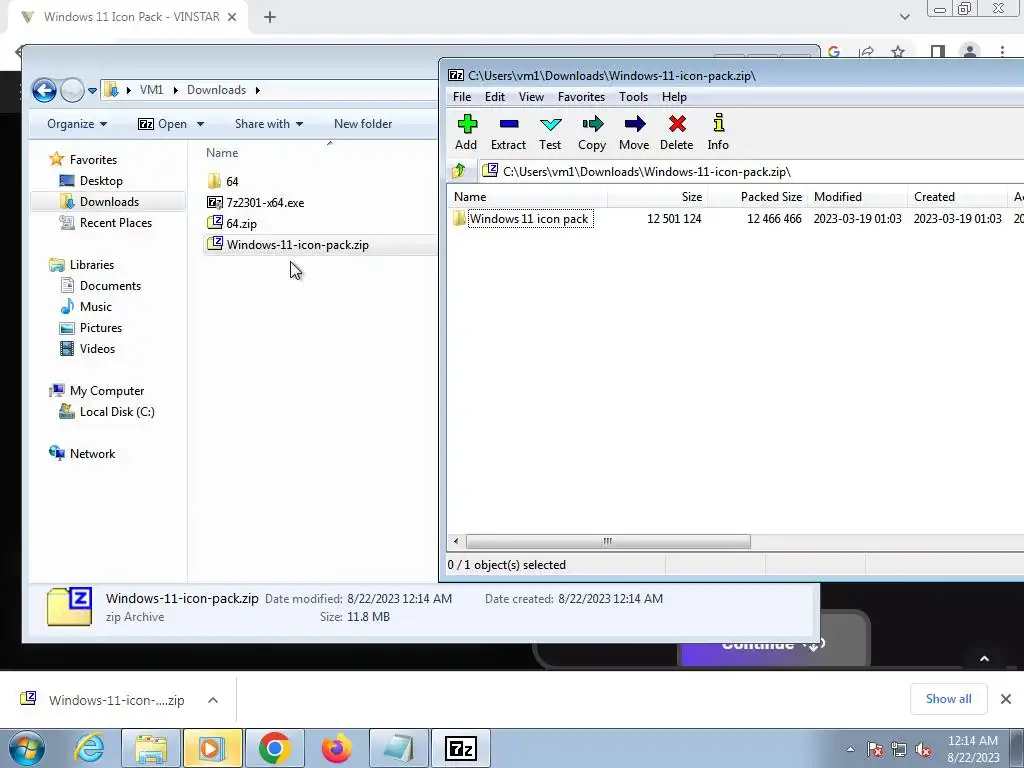Click the left scroll arrow in 7-Zip
The height and width of the screenshot is (768, 1024).
pyautogui.click(x=456, y=541)
